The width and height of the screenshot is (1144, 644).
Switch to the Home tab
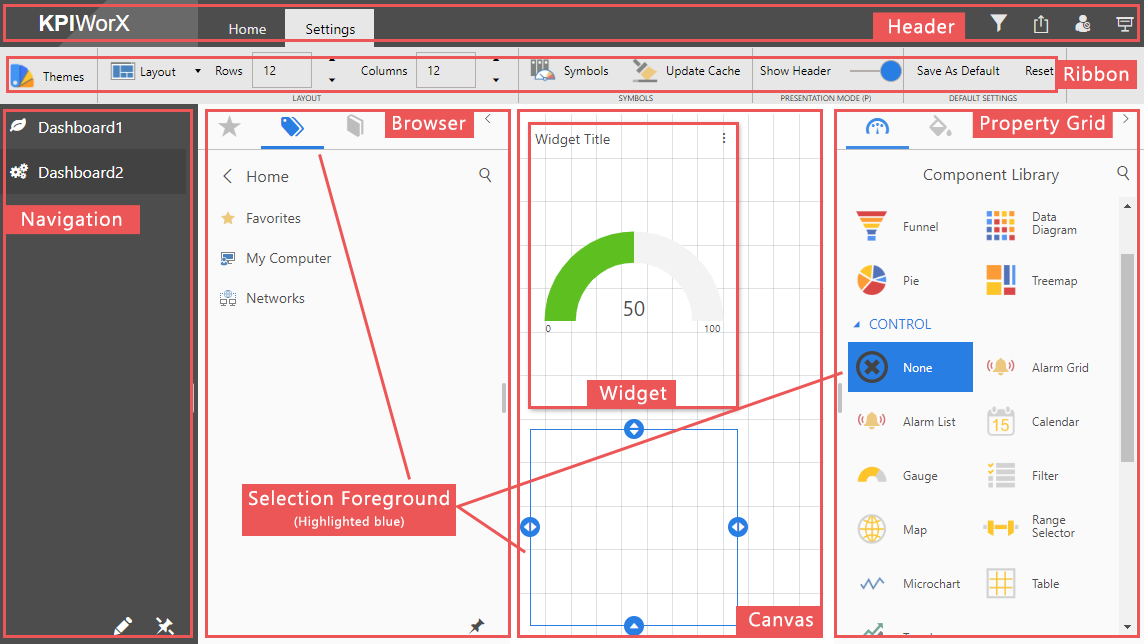(x=247, y=29)
